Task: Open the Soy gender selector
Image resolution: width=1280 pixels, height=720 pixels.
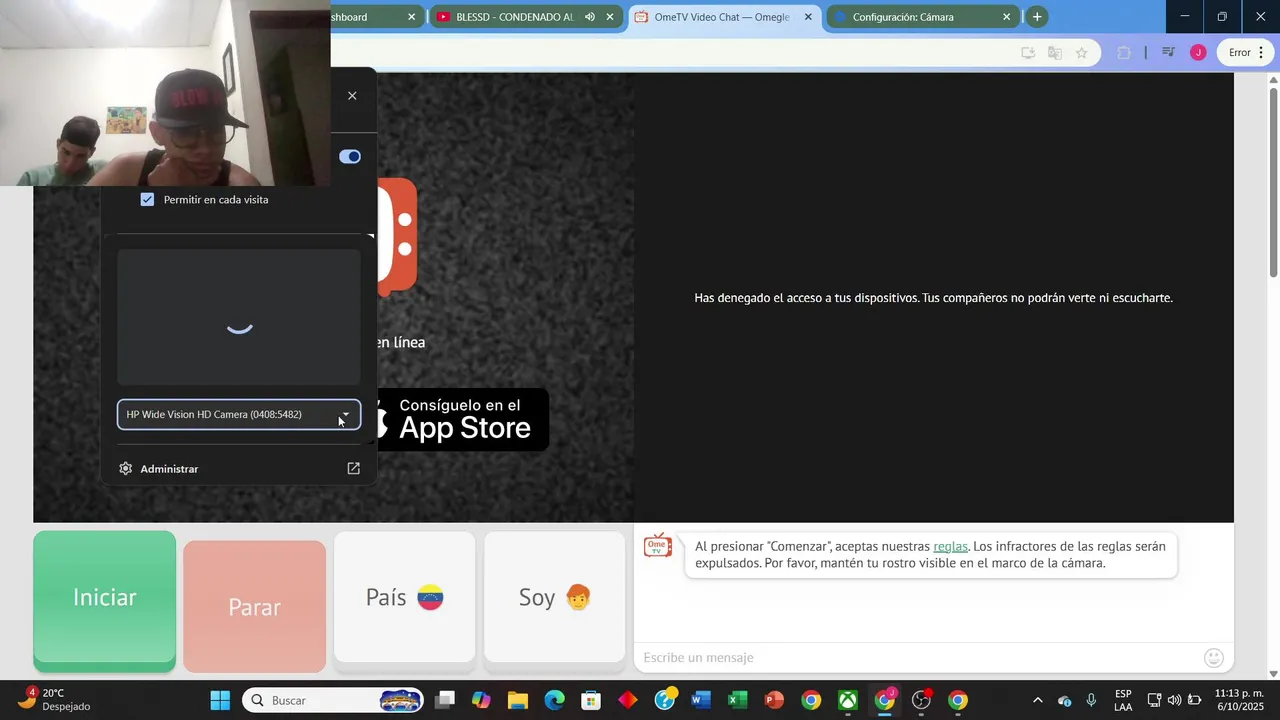Action: [555, 597]
